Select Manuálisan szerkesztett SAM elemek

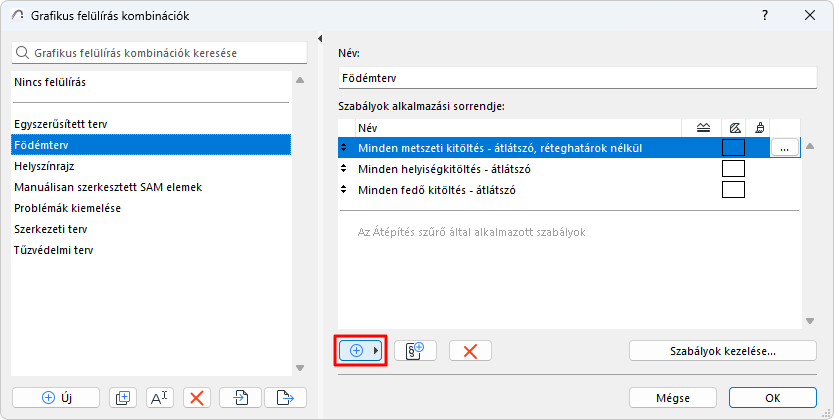(151, 187)
